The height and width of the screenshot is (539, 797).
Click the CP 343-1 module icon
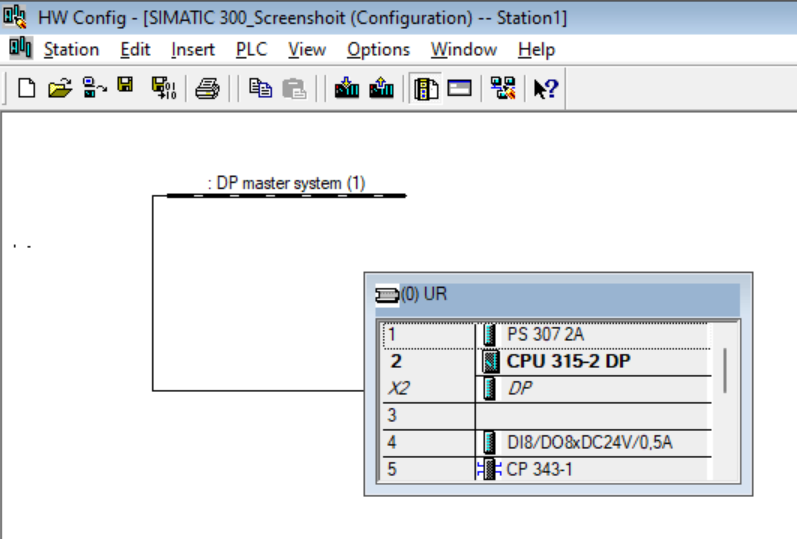(489, 469)
